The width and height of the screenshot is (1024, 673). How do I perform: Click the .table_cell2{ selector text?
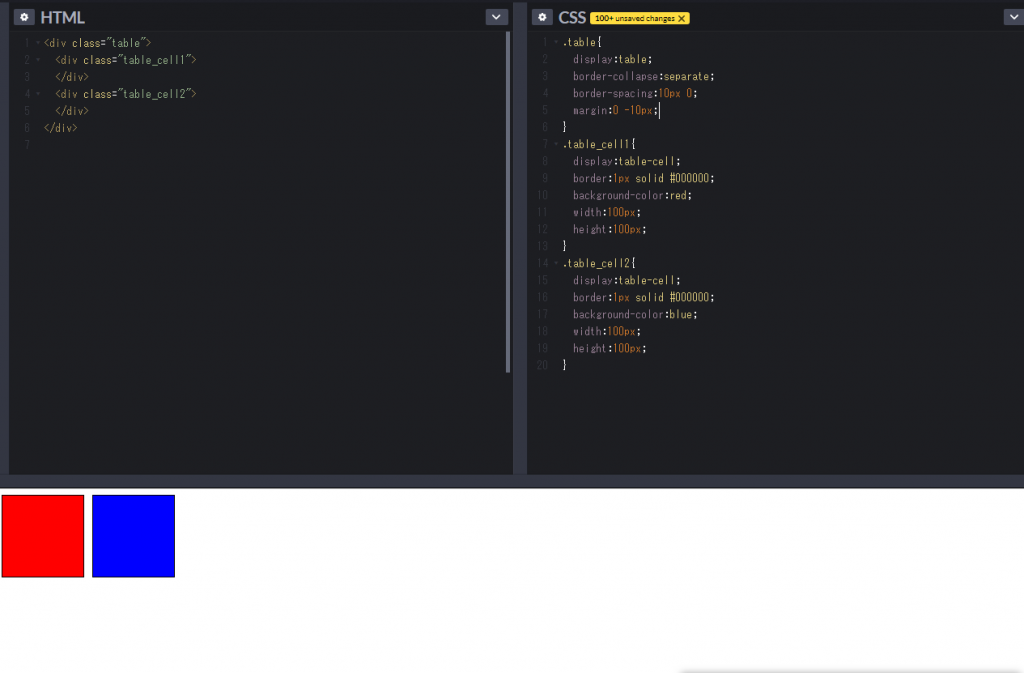click(599, 263)
